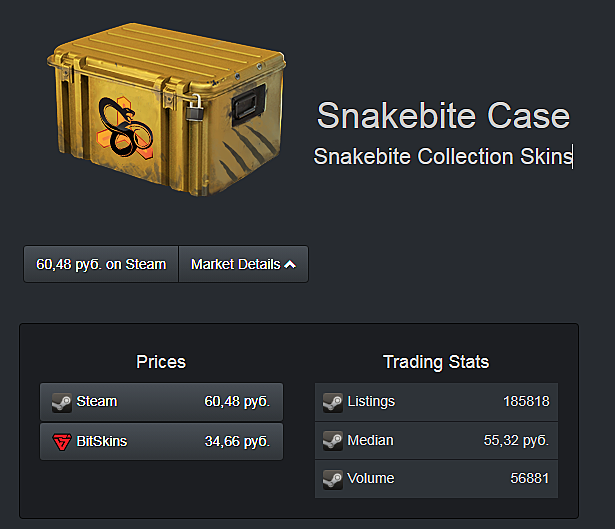Click the red BitSkins logo icon
This screenshot has height=529, width=615.
[x=62, y=441]
